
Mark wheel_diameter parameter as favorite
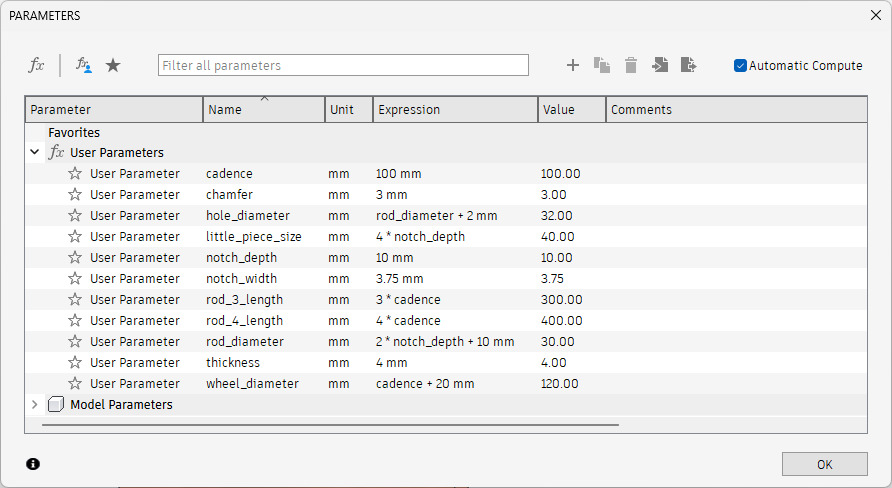pyautogui.click(x=75, y=383)
